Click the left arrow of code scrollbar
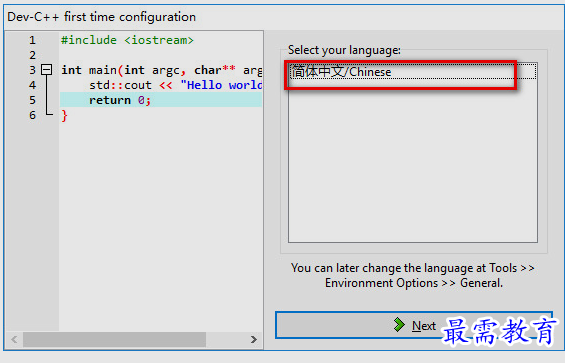This screenshot has width=565, height=363. coord(14,339)
